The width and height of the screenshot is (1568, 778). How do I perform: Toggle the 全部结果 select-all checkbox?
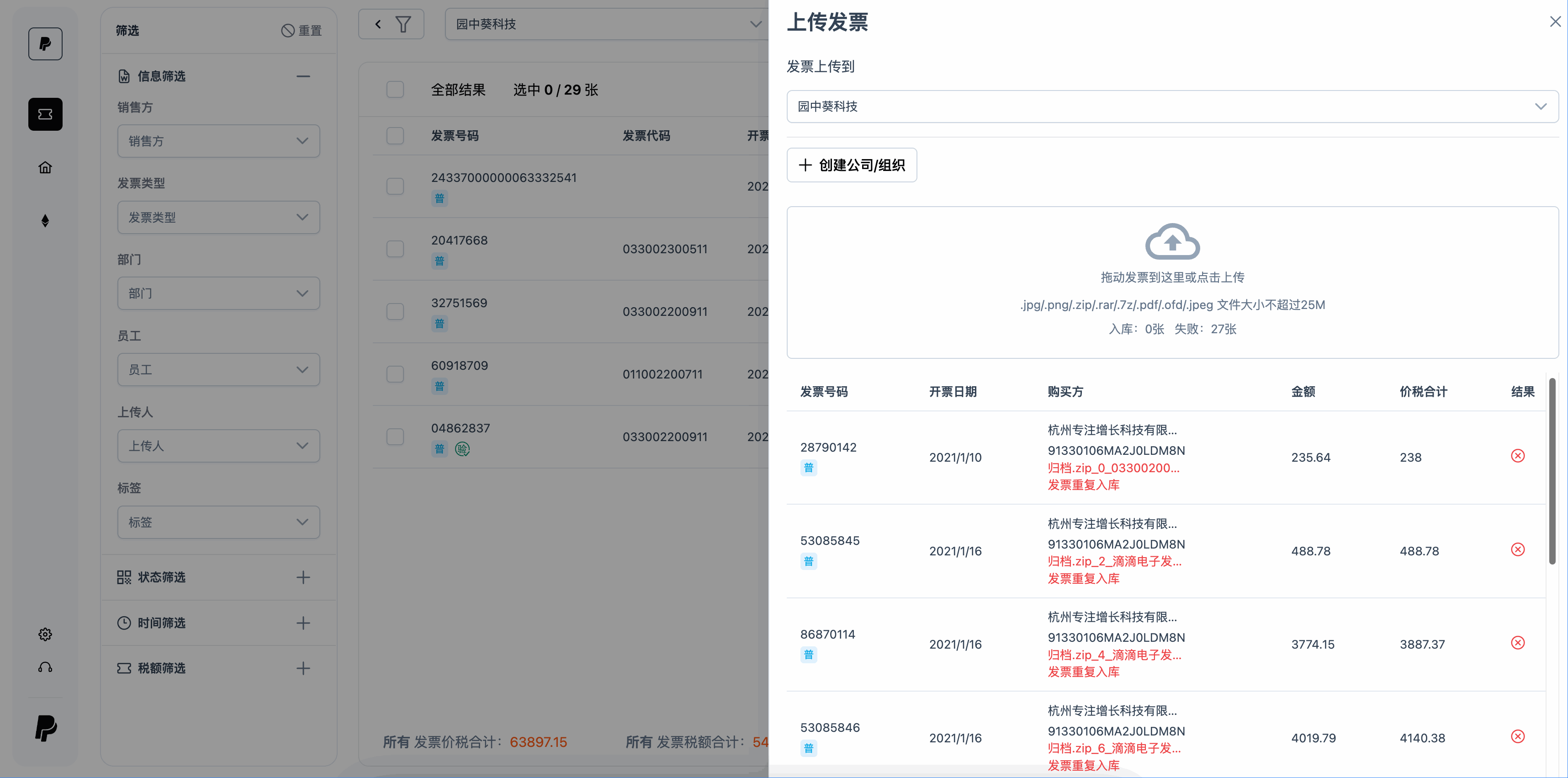coord(395,90)
